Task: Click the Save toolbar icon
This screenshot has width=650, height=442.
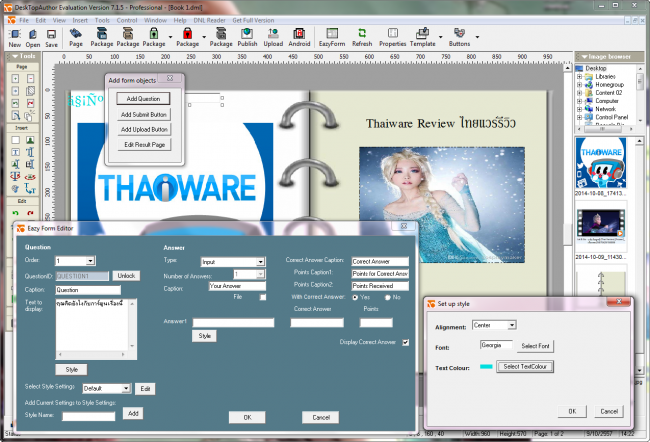Action: click(x=51, y=38)
